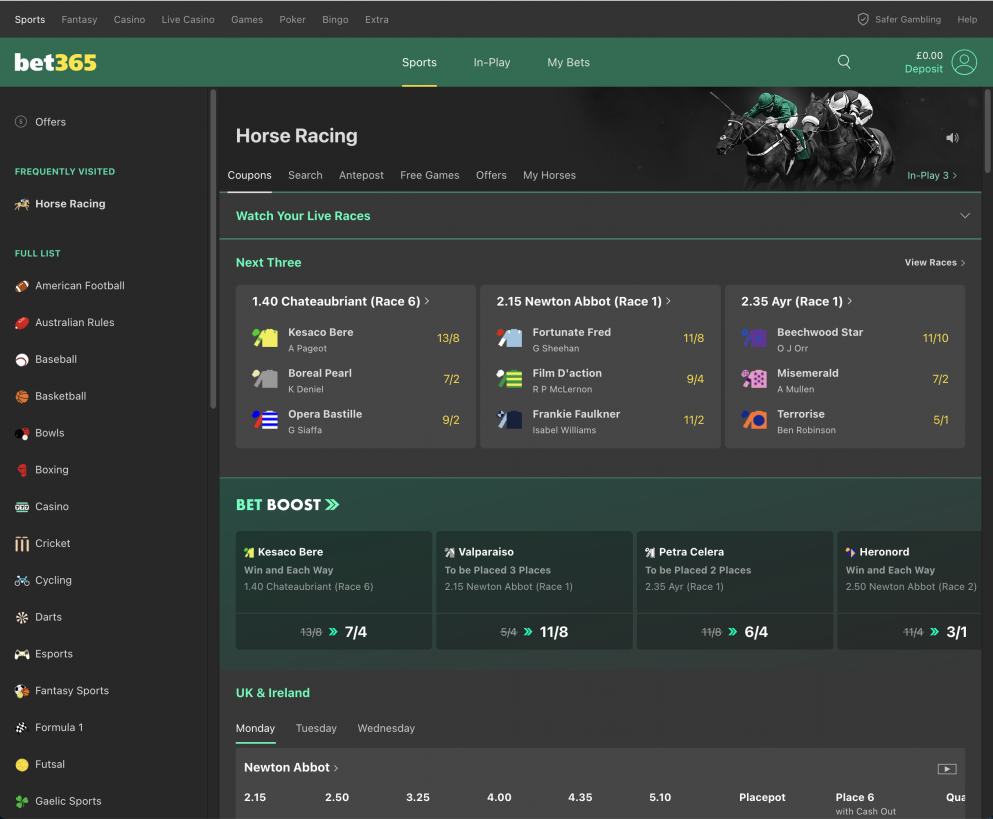Open the 2.15 Newton Abbot (Race 1) card
993x819 pixels.
click(583, 302)
